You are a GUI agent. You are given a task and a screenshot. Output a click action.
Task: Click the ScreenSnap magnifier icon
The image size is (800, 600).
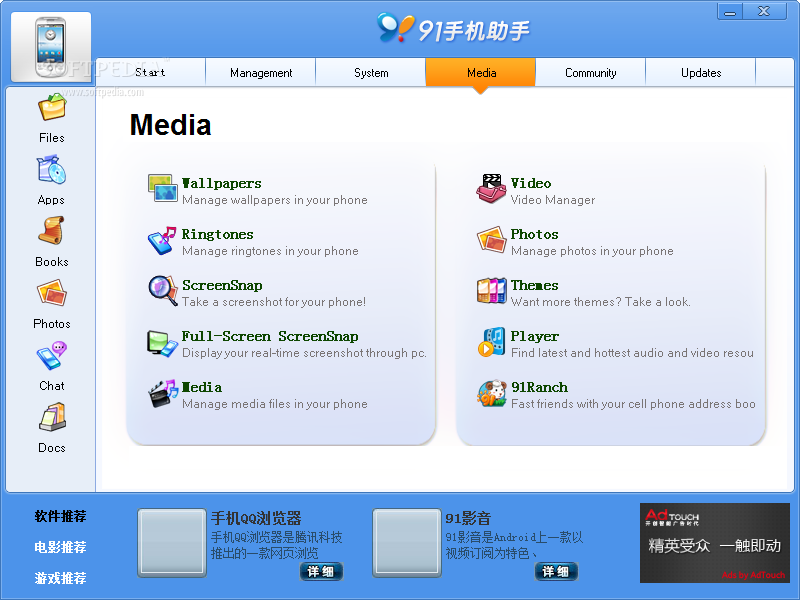point(162,291)
